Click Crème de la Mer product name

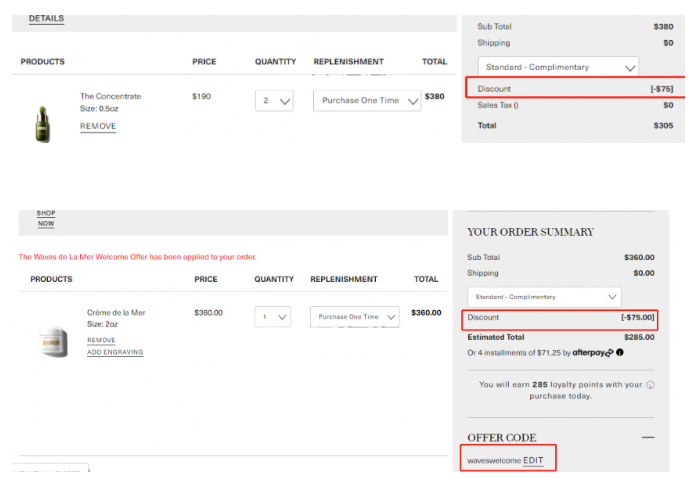pyautogui.click(x=116, y=312)
